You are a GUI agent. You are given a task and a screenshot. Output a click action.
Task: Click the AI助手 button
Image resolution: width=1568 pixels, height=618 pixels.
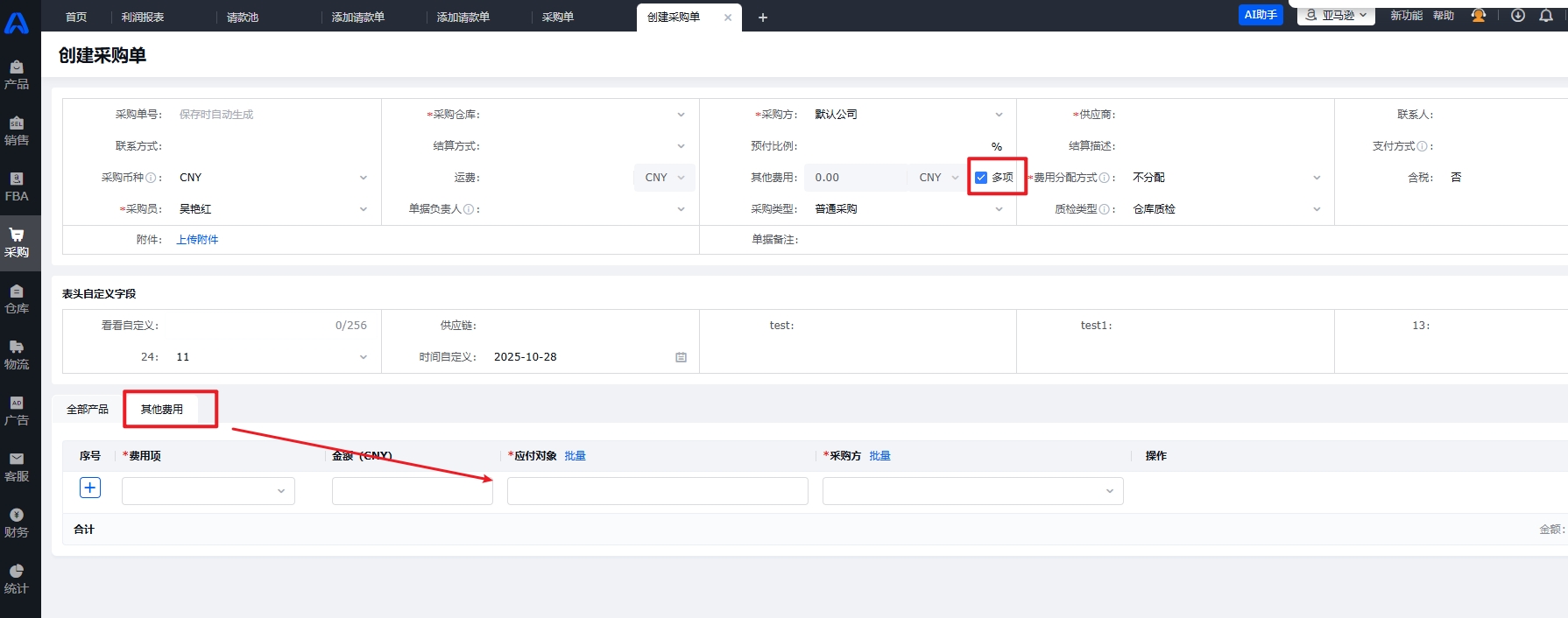coord(1260,15)
